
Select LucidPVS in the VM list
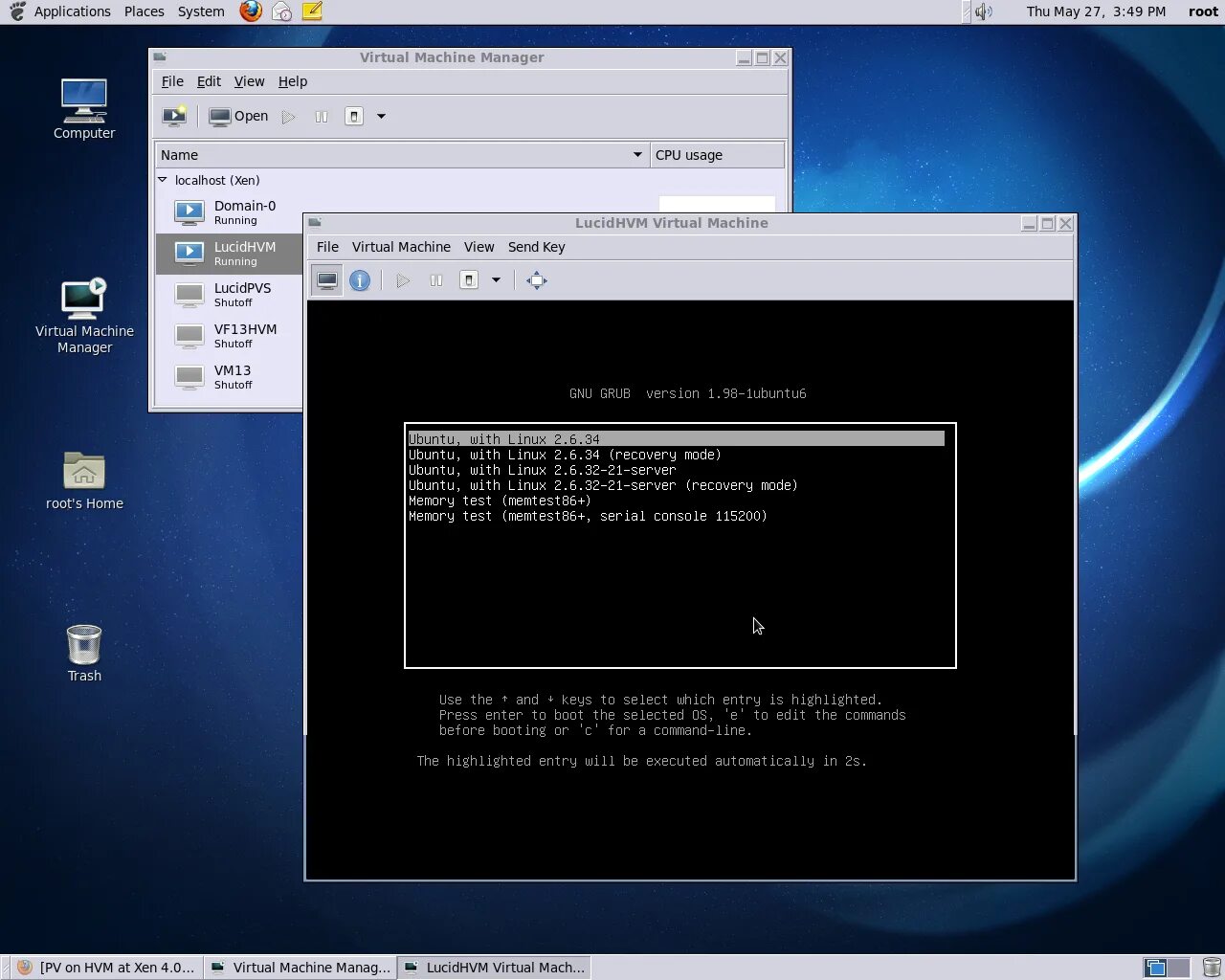click(x=230, y=295)
